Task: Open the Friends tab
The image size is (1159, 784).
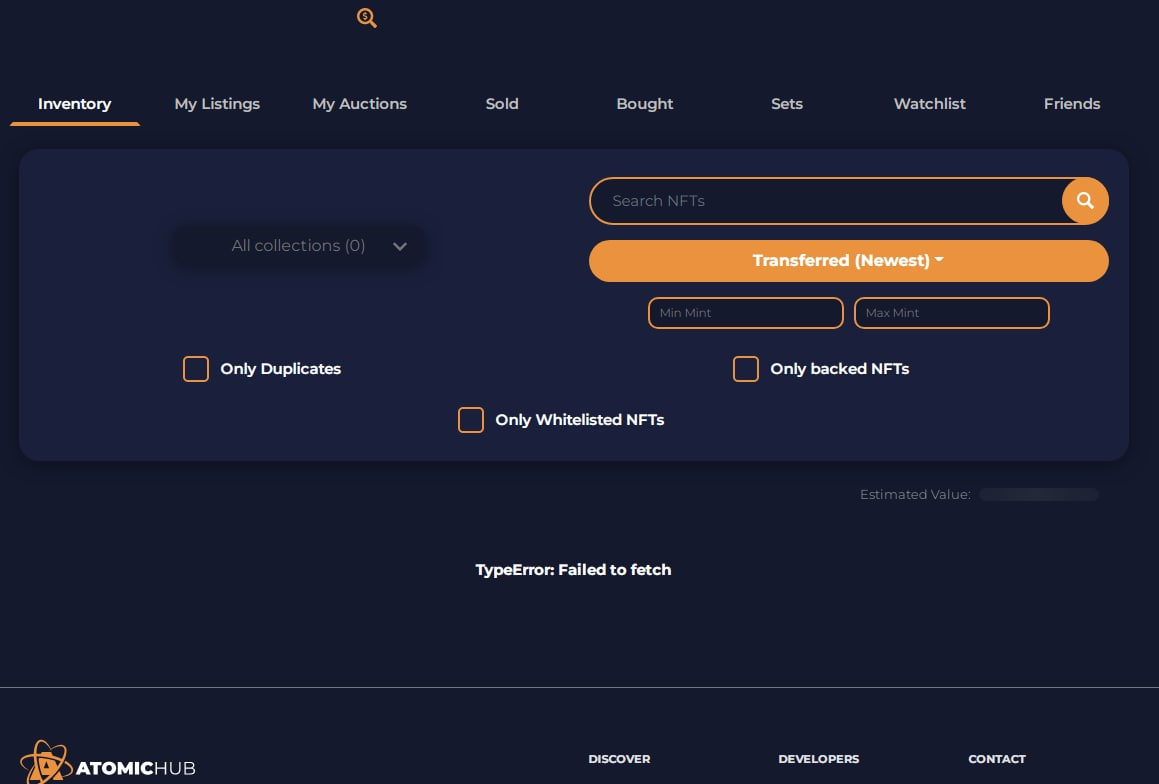Action: click(x=1072, y=104)
